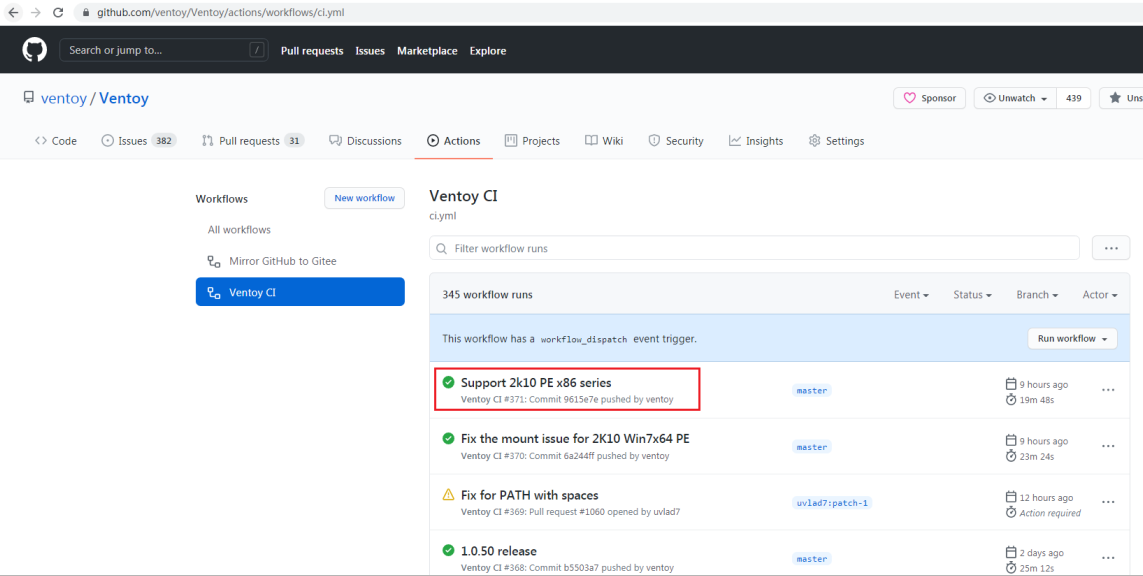This screenshot has height=576, width=1143.
Task: Open the Unwatch dropdown
Action: tap(1015, 98)
